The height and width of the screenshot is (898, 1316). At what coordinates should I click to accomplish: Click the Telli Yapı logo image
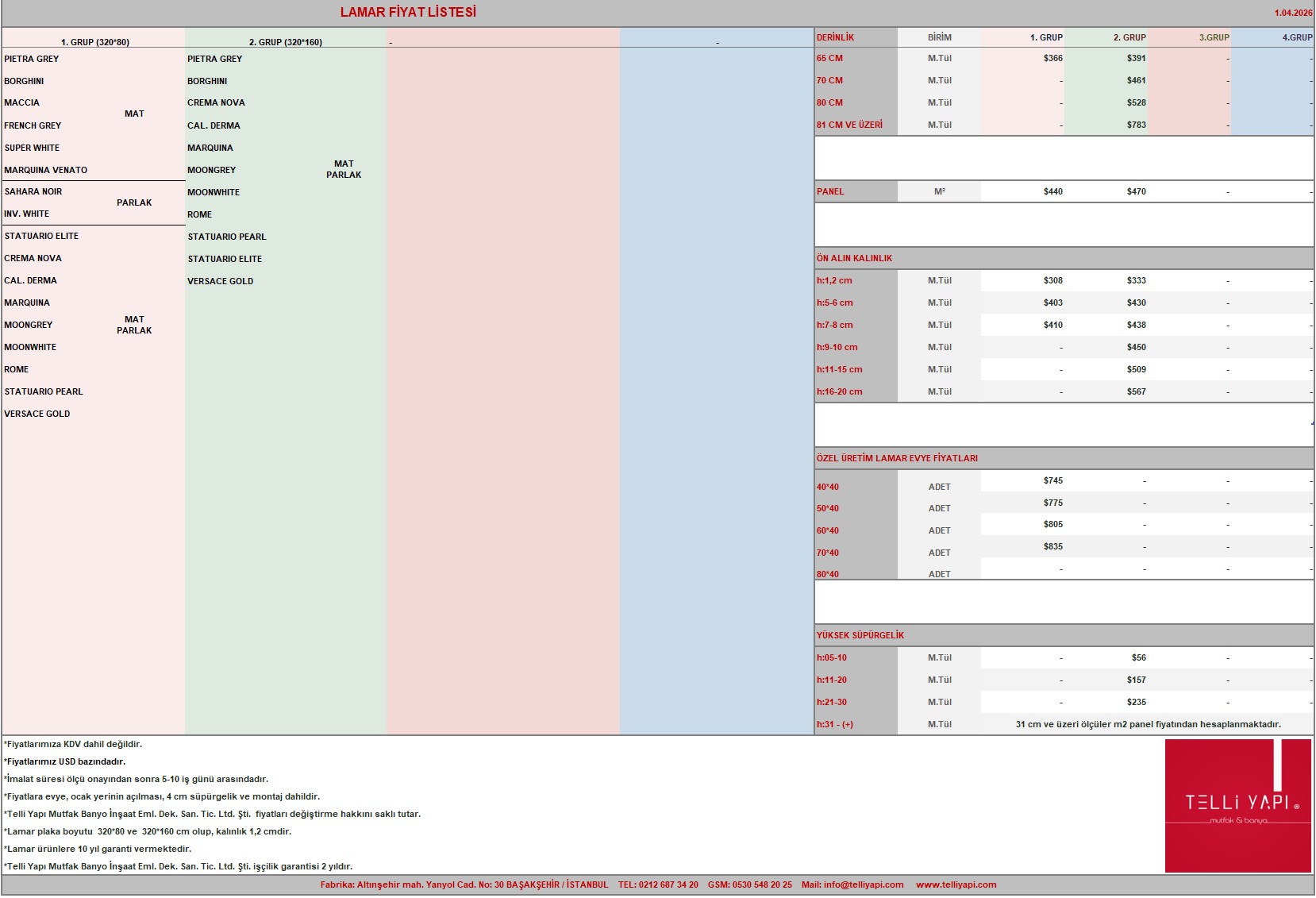[1237, 805]
